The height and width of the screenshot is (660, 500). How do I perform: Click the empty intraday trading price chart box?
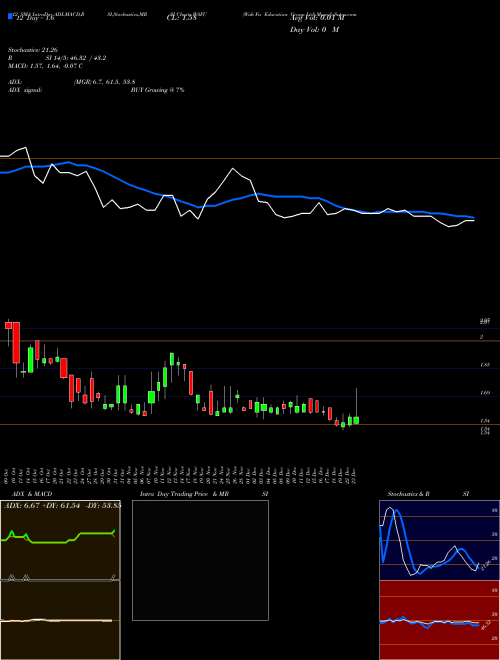click(x=200, y=560)
